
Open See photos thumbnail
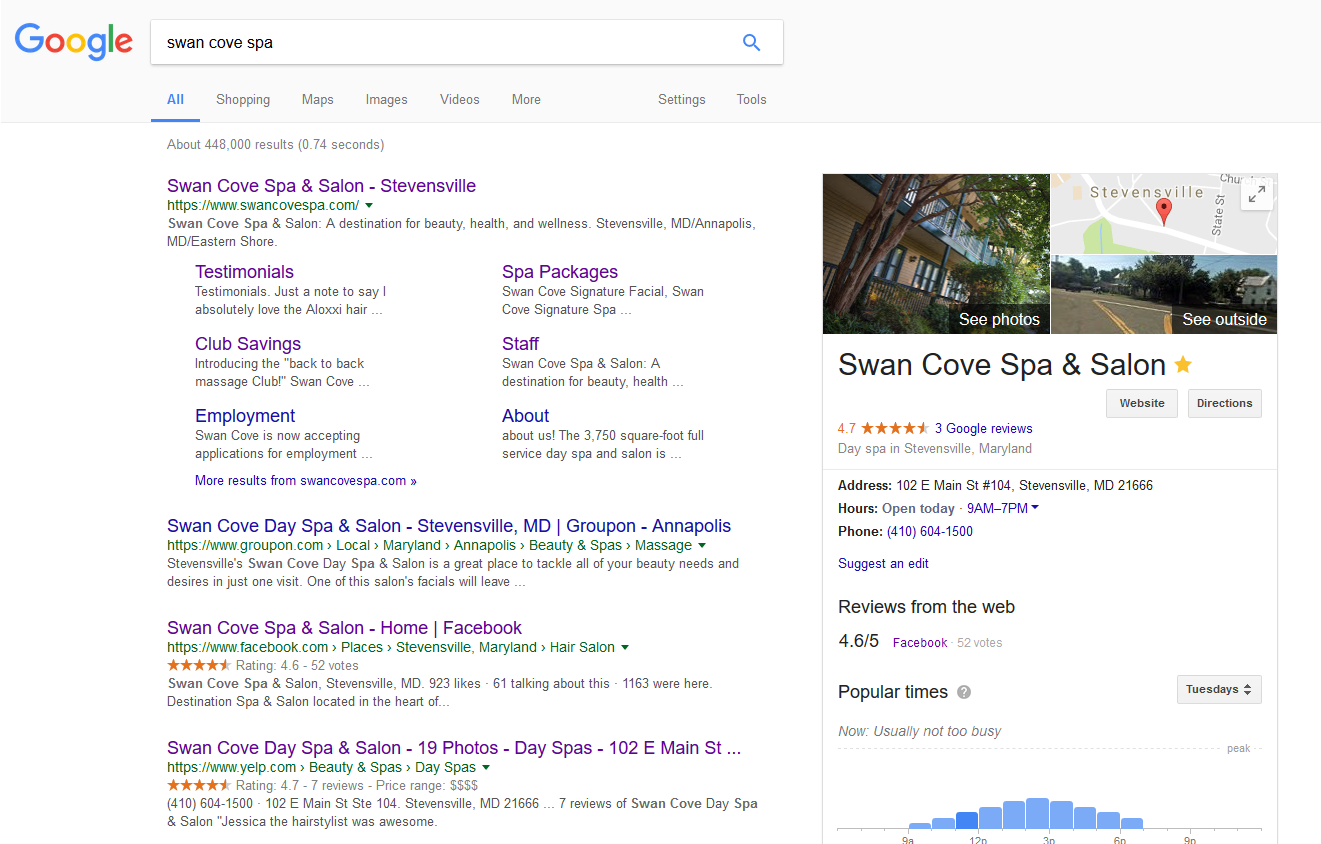pyautogui.click(x=936, y=254)
